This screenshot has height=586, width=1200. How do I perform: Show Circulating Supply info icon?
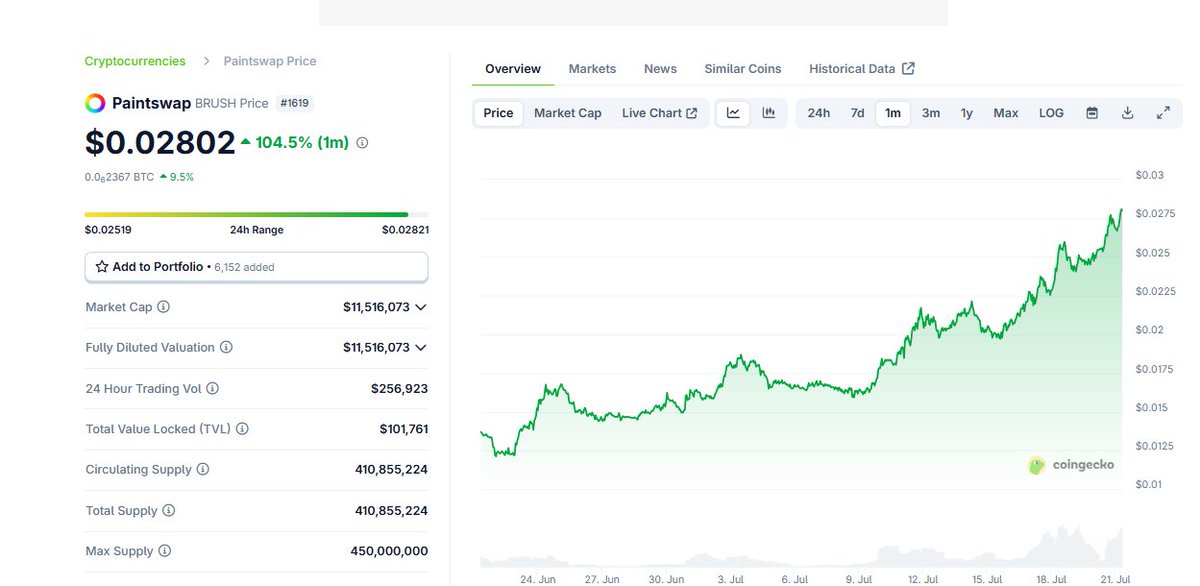click(203, 469)
